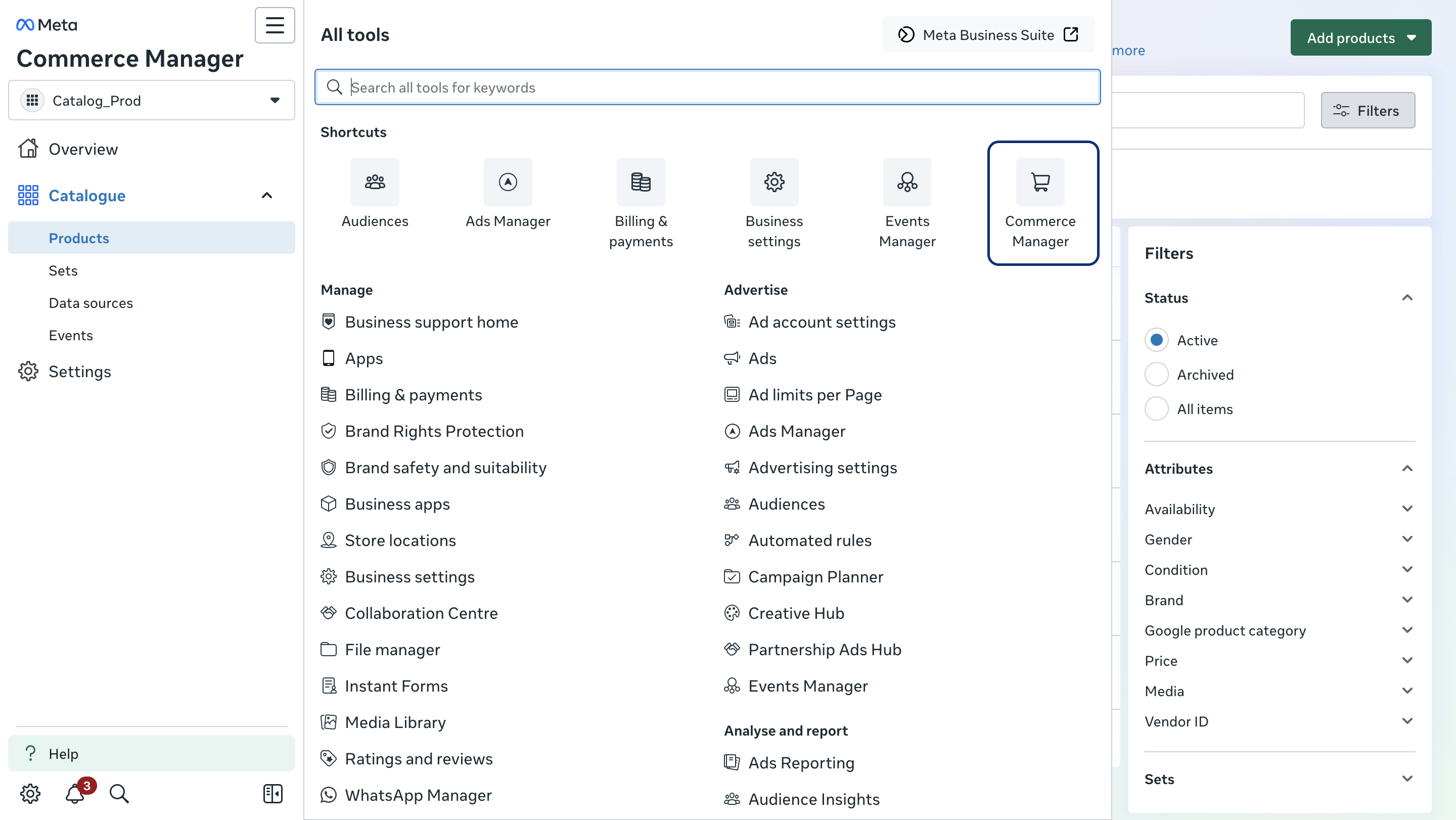
Task: Click the Search all tools field
Action: 707,87
